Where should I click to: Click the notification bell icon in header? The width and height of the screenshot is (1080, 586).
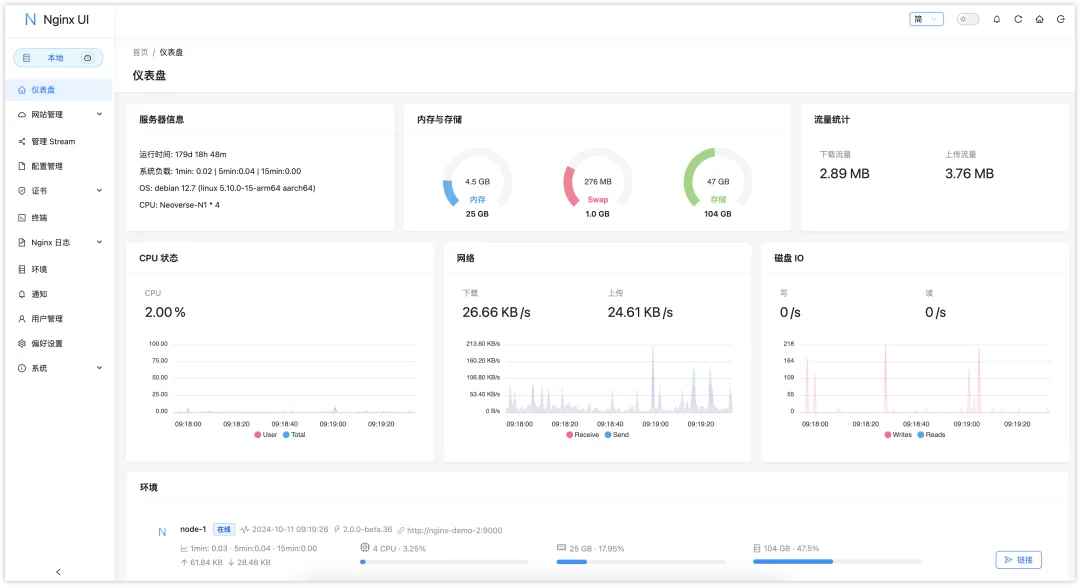[x=996, y=19]
